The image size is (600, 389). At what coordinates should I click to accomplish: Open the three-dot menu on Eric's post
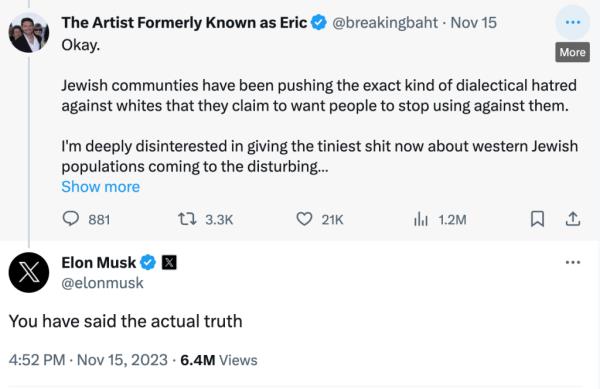[572, 22]
